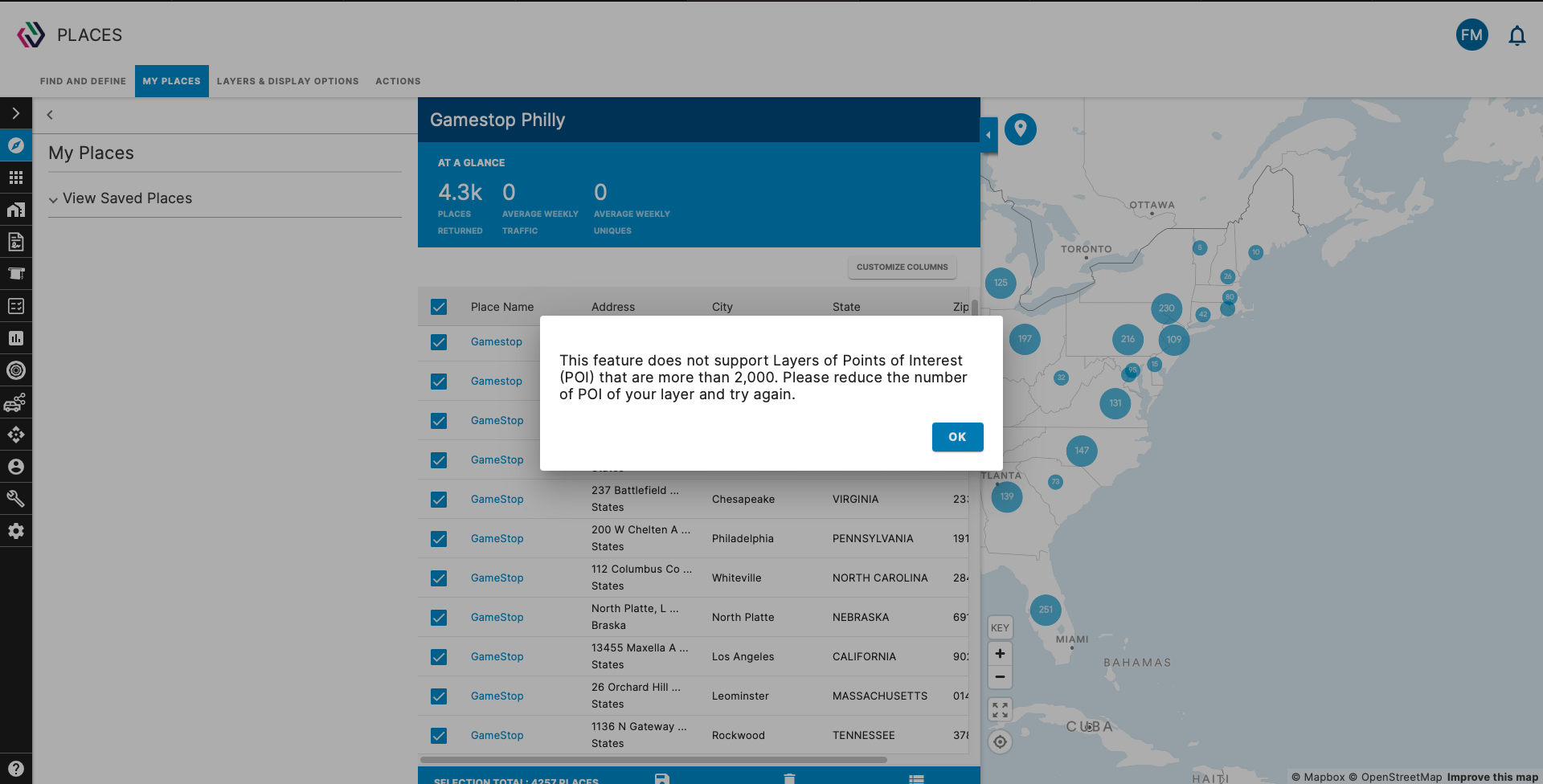The height and width of the screenshot is (784, 1543).
Task: Open the help question mark icon
Action: coord(16,768)
